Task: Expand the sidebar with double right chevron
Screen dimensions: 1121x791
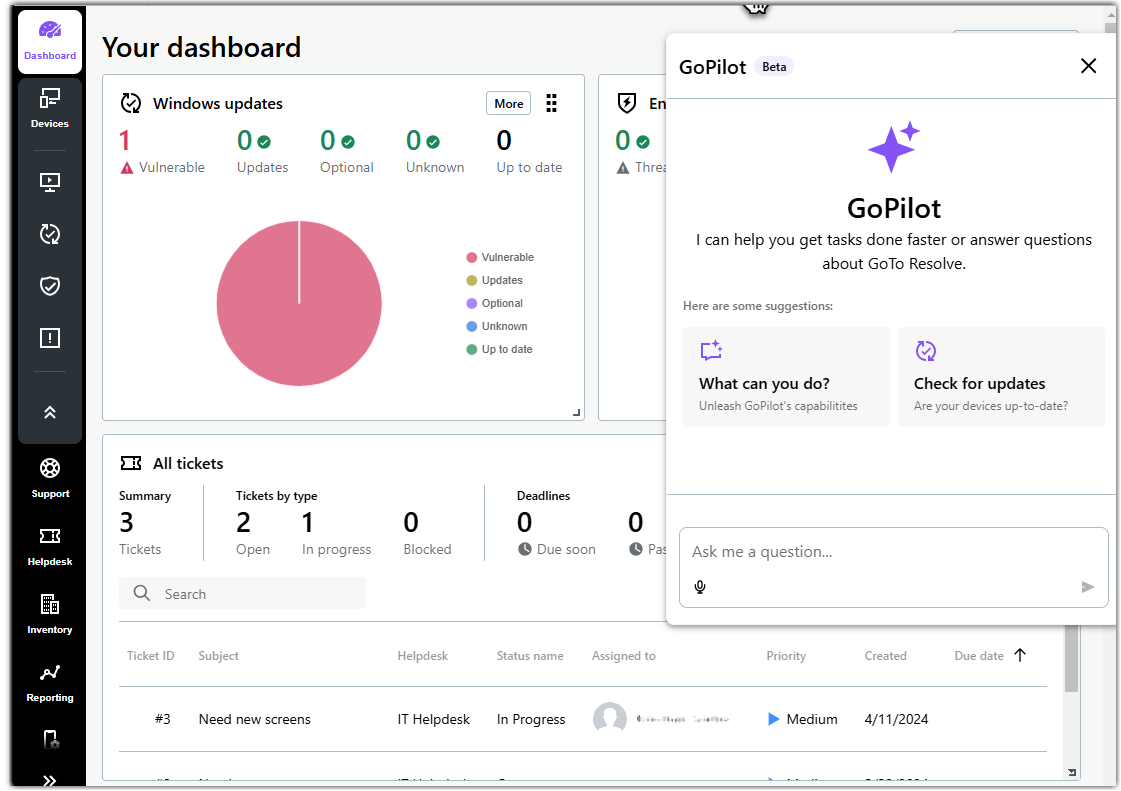Action: click(x=50, y=780)
